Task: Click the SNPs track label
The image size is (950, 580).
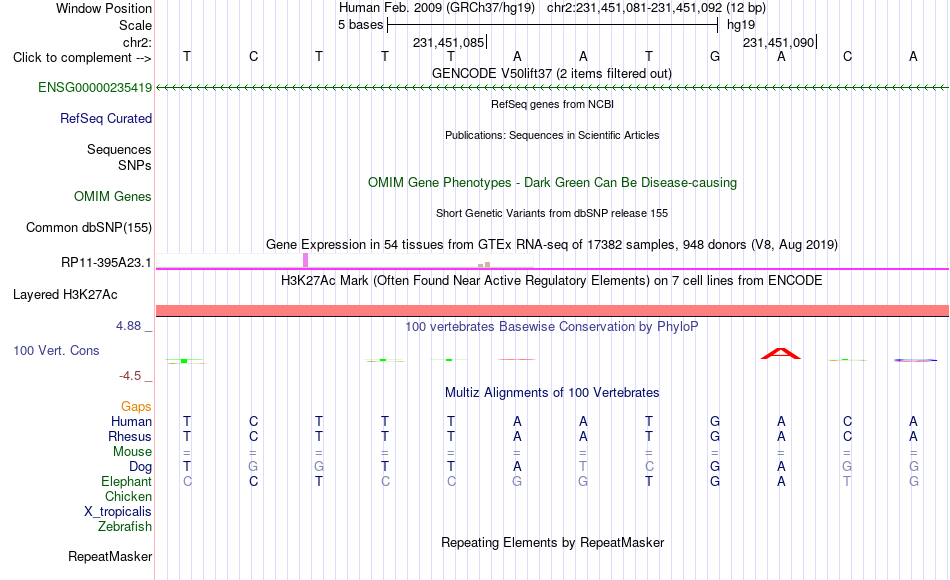Action: [135, 165]
